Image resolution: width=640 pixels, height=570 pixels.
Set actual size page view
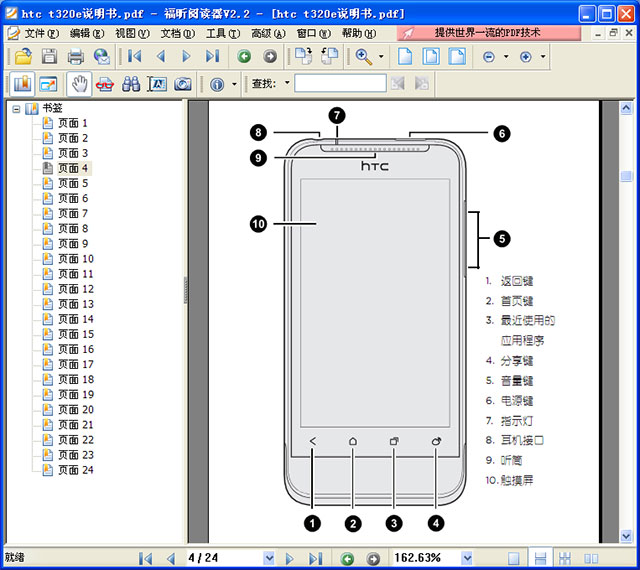pos(405,56)
